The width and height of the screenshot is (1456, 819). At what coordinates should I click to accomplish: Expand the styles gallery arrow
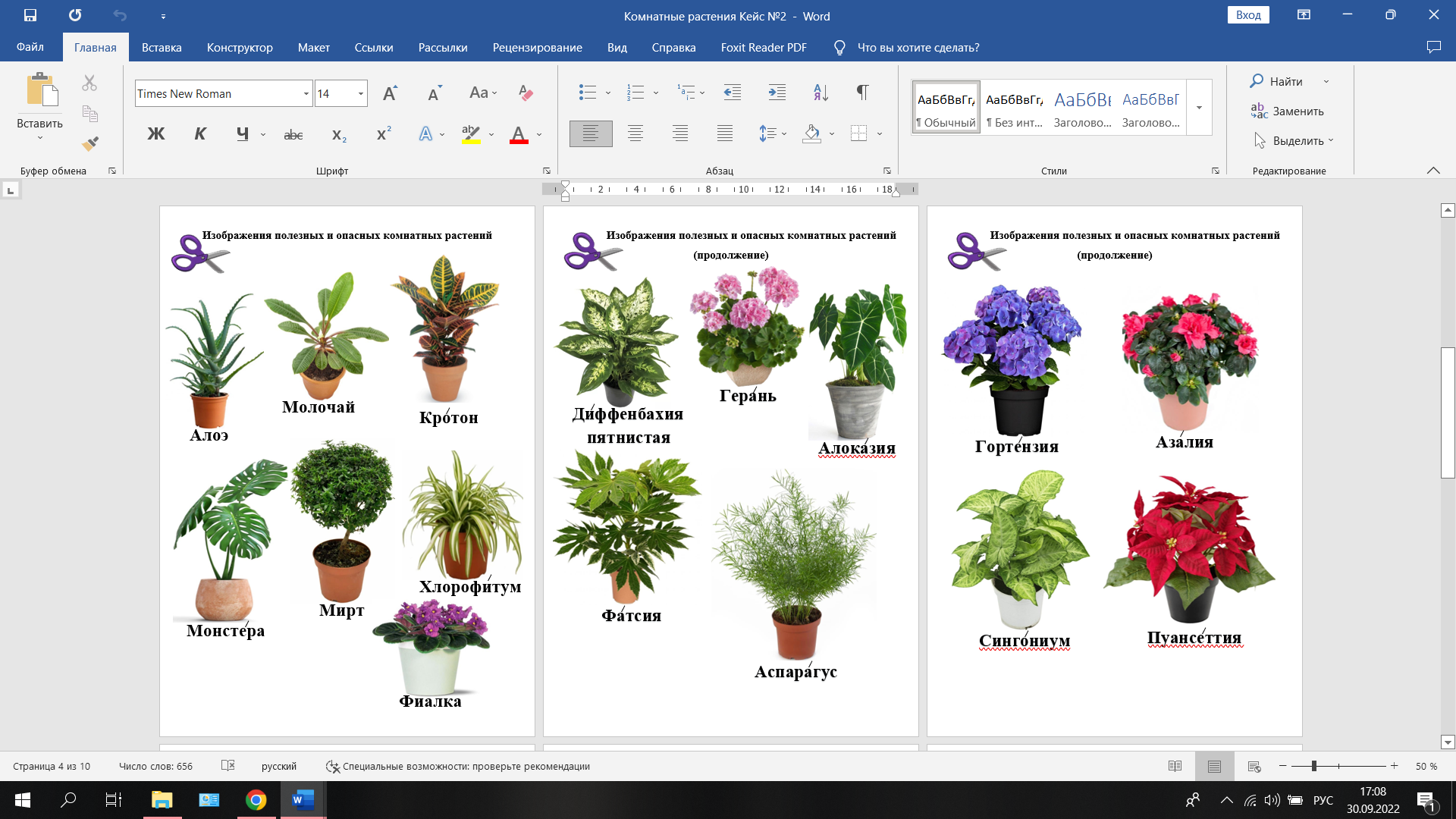point(1199,108)
